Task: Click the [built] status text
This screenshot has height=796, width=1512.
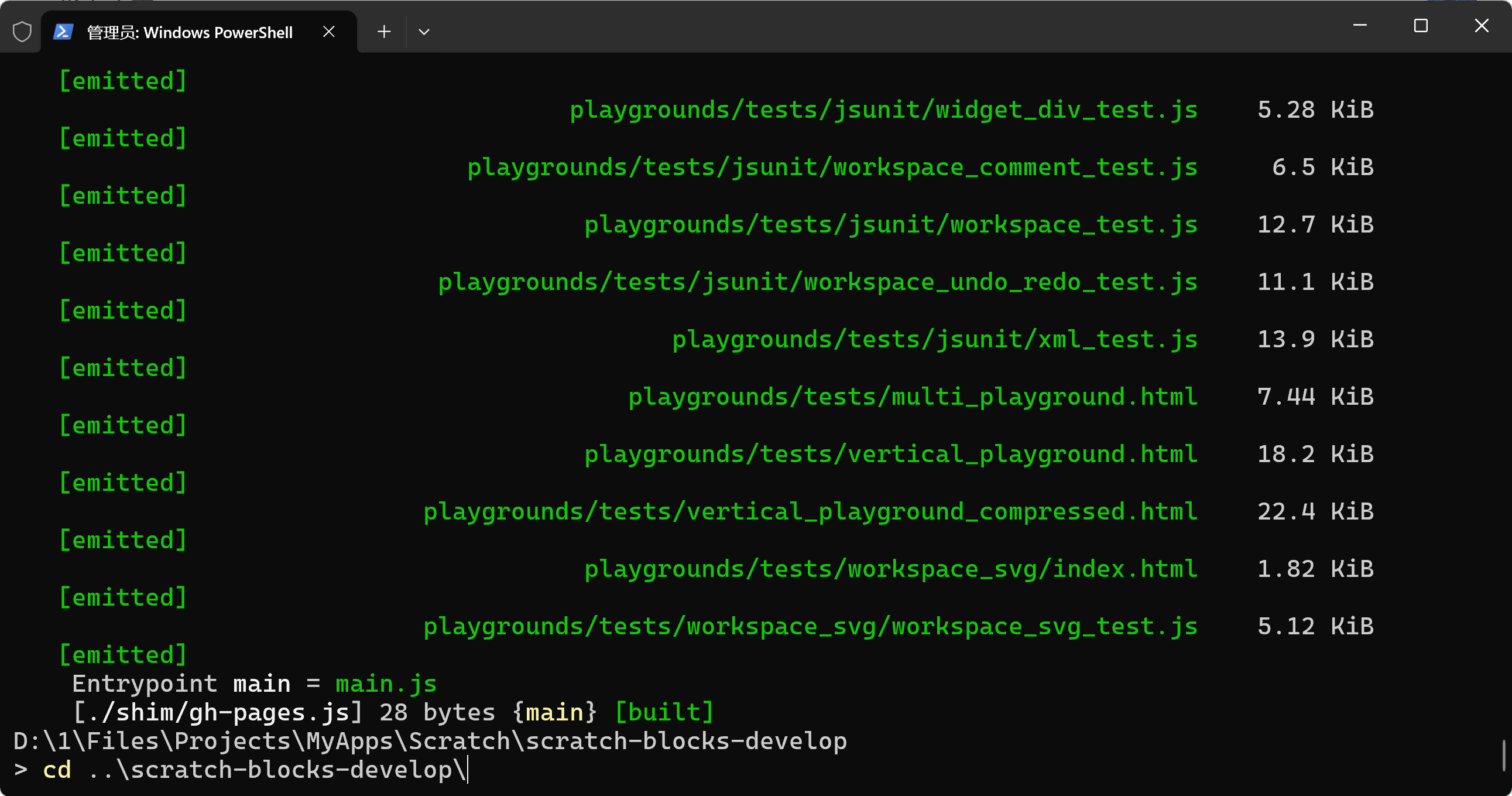Action: [664, 712]
